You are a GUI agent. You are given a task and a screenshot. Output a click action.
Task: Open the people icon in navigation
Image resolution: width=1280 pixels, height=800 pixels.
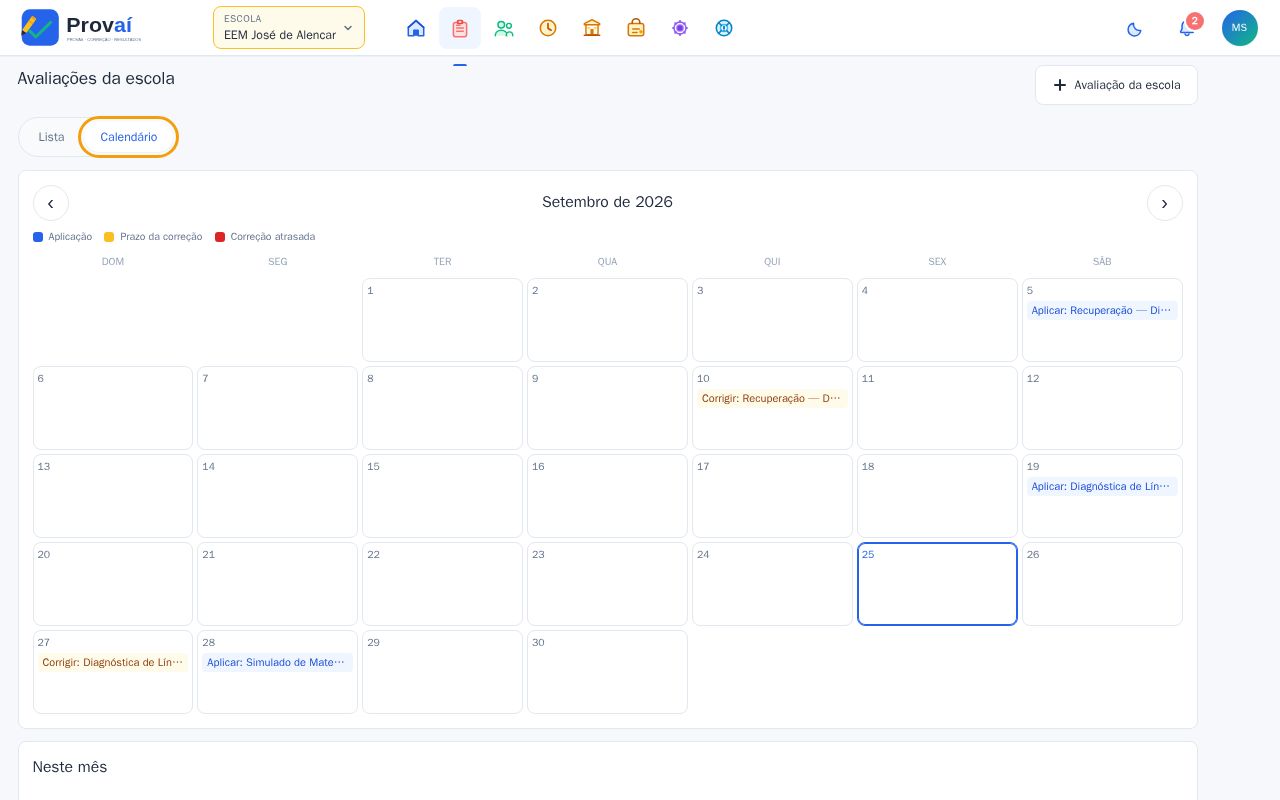(x=504, y=28)
